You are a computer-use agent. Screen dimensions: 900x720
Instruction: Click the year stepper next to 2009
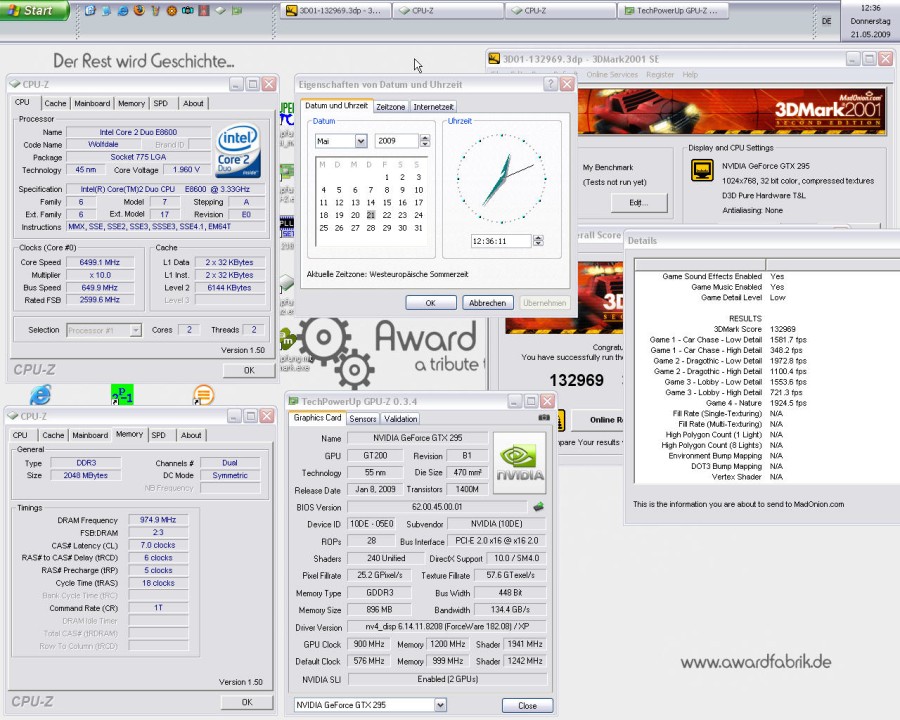pos(425,141)
